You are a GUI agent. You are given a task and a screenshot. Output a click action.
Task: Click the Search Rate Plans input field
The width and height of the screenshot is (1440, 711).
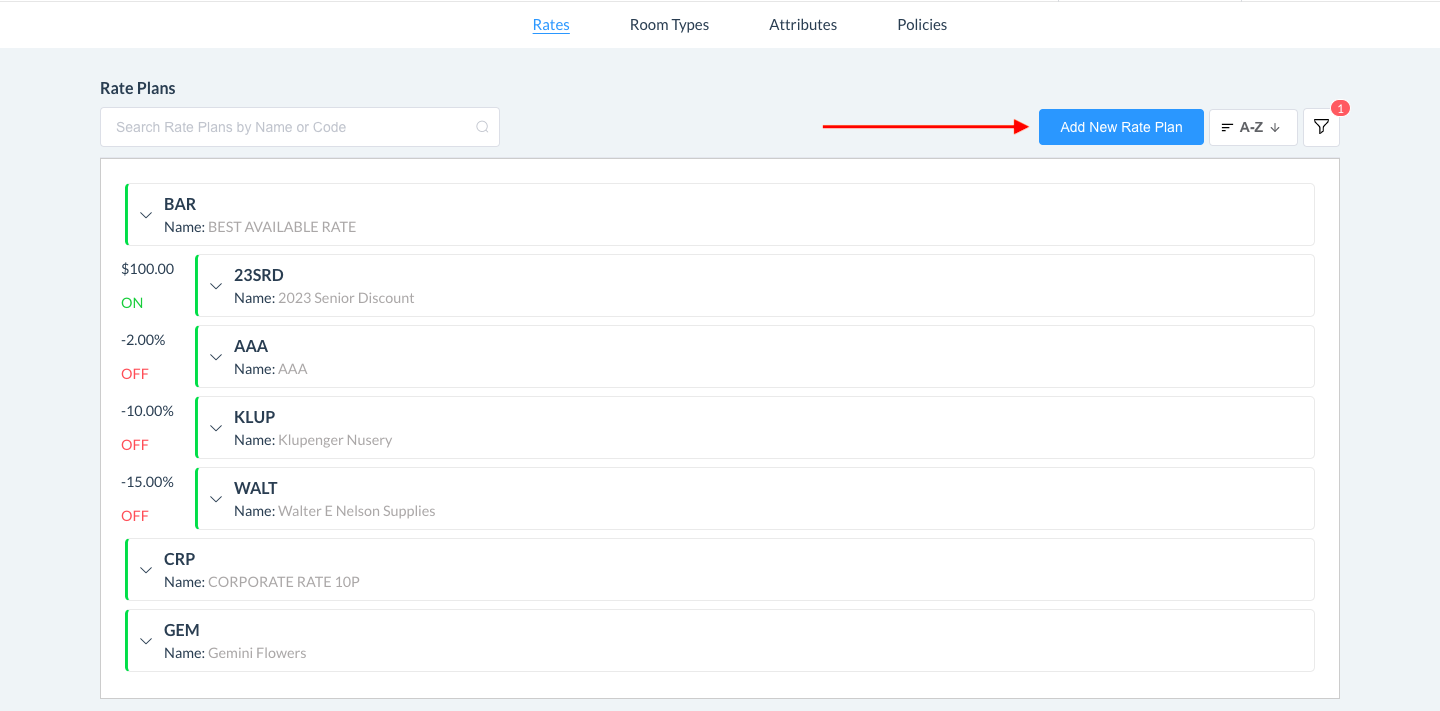pos(290,127)
